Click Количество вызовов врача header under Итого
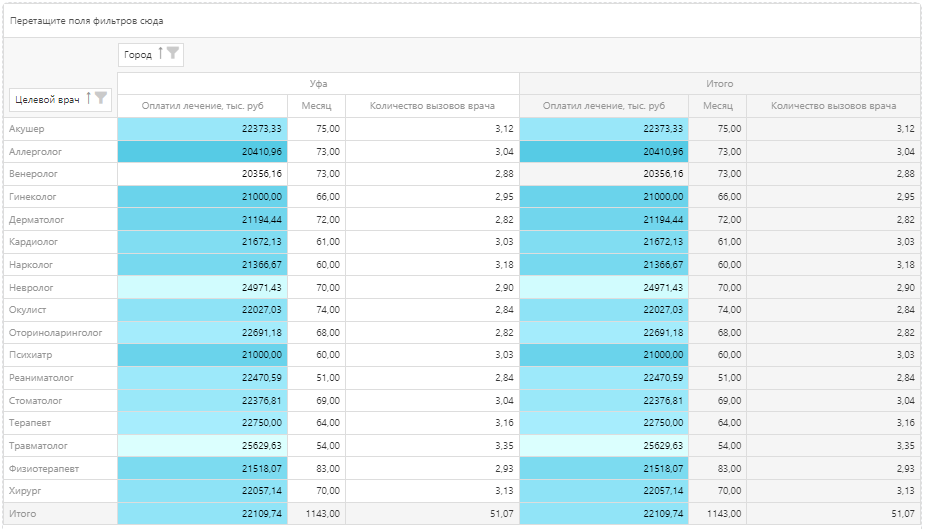The width and height of the screenshot is (933, 529). [x=833, y=106]
